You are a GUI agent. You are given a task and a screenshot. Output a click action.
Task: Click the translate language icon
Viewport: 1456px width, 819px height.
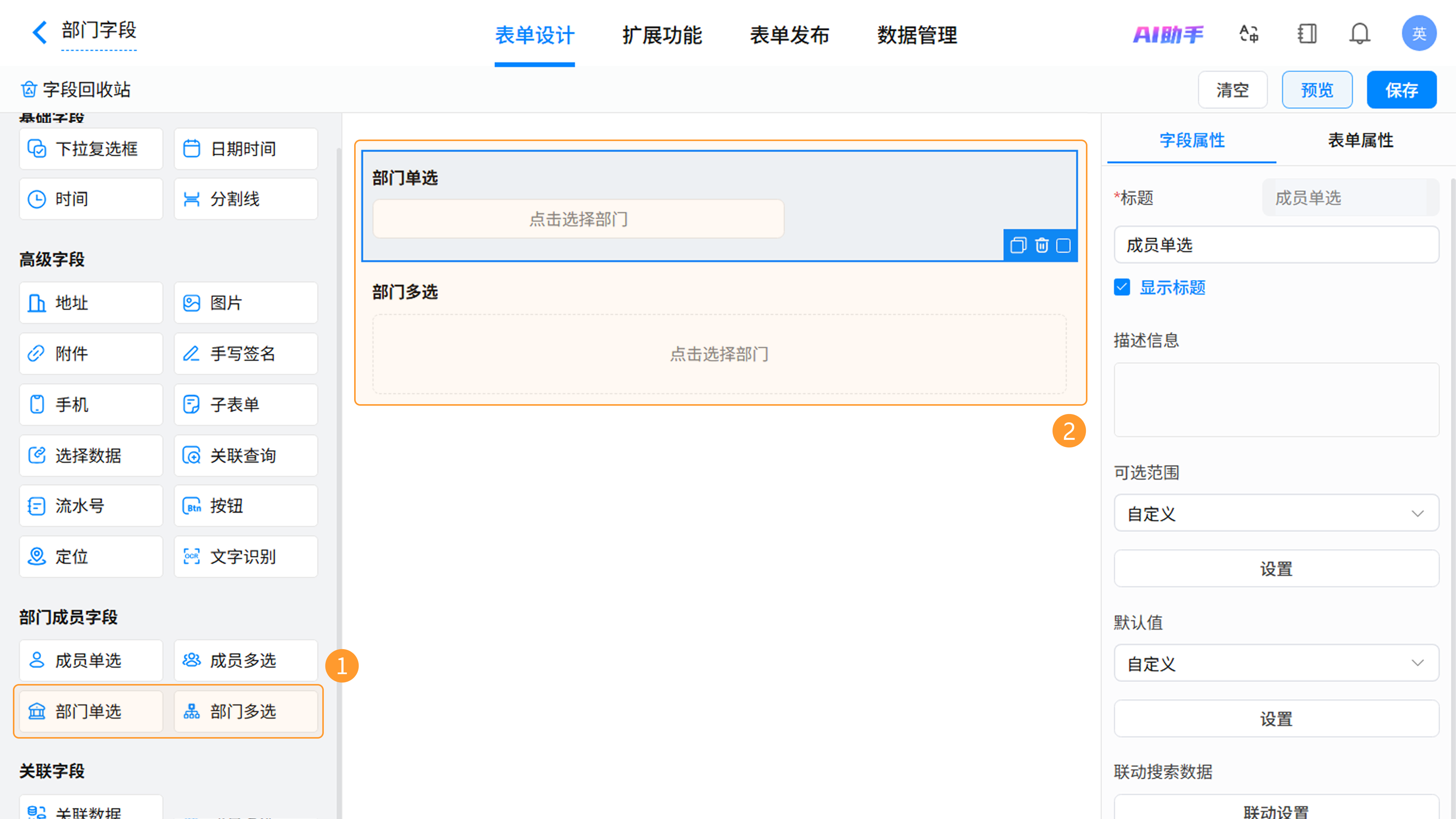click(1249, 34)
